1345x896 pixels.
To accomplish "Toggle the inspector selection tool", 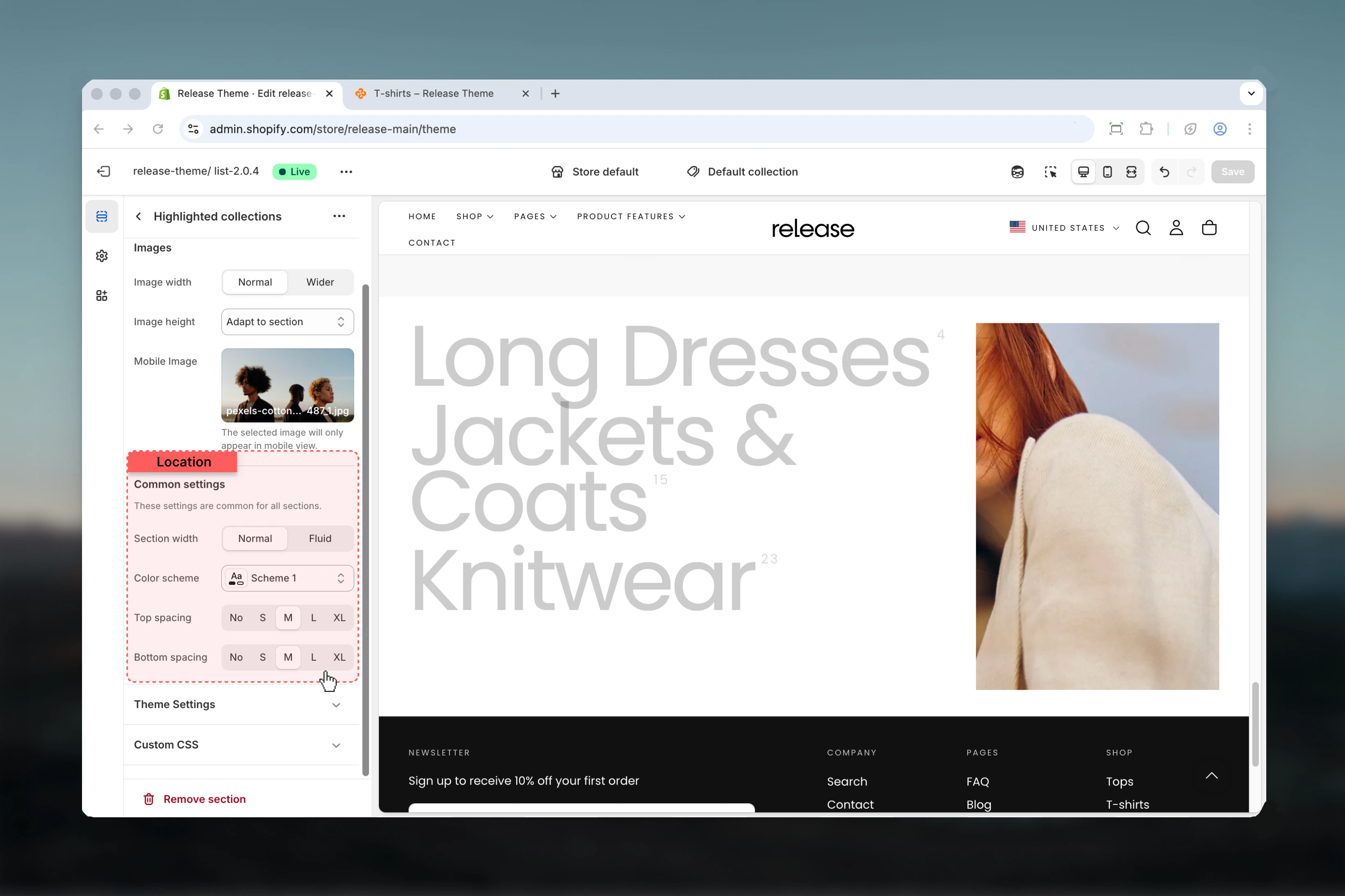I will pyautogui.click(x=1050, y=171).
